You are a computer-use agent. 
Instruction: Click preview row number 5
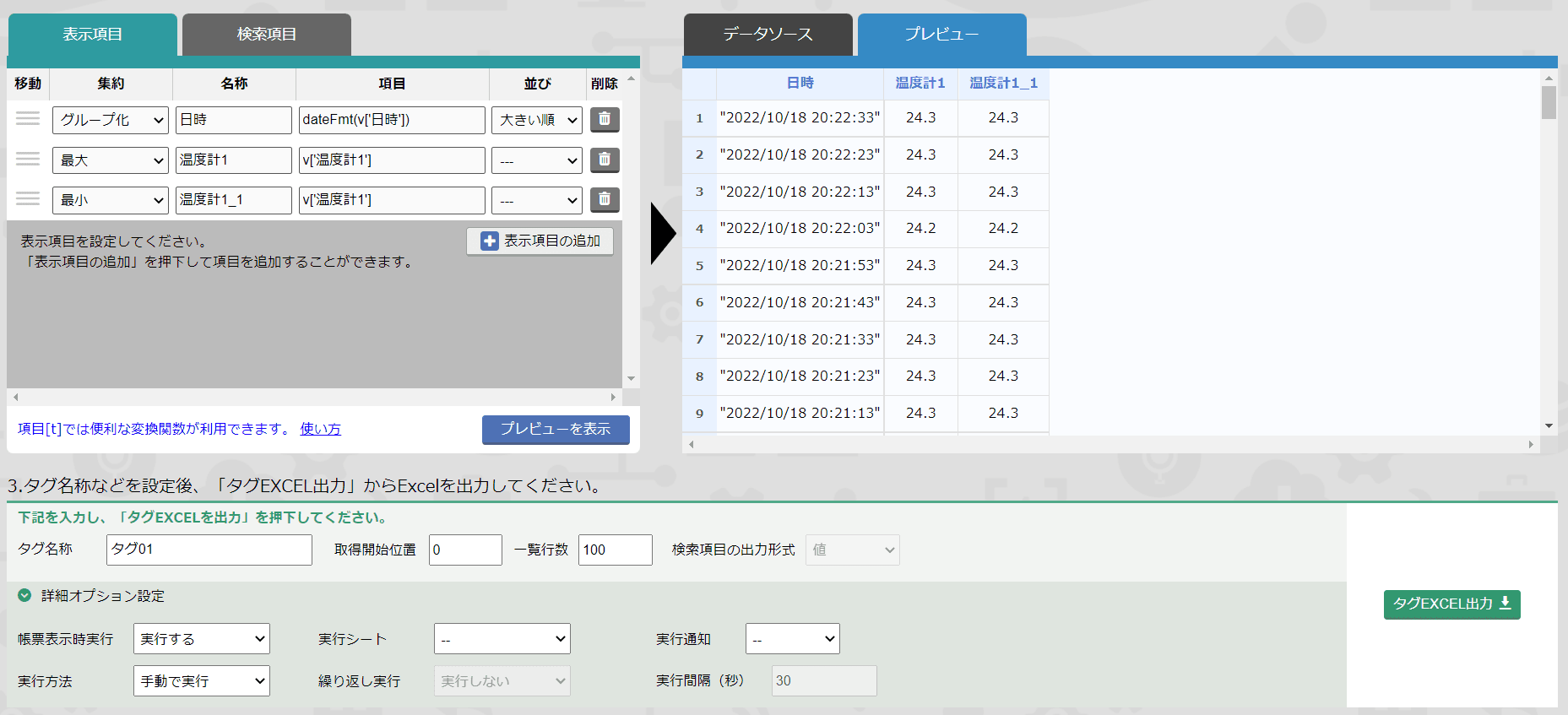point(699,265)
